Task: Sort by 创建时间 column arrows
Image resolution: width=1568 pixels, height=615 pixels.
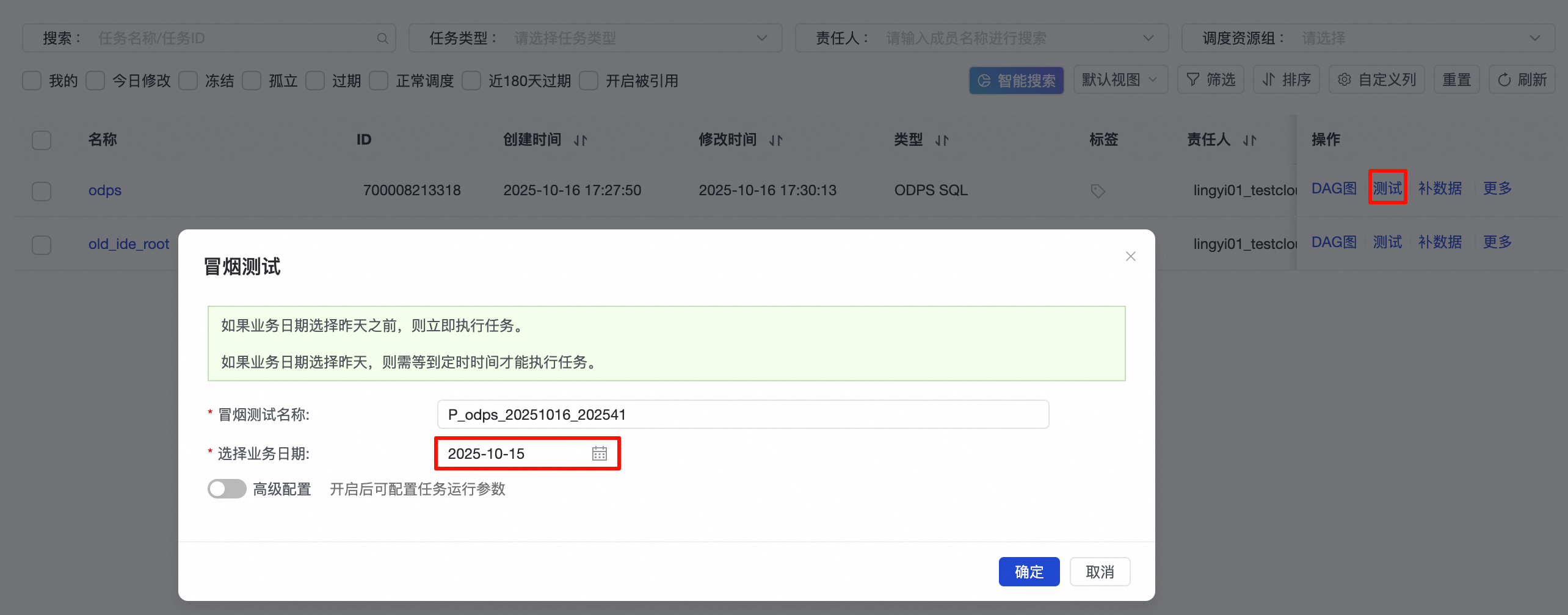Action: [581, 140]
